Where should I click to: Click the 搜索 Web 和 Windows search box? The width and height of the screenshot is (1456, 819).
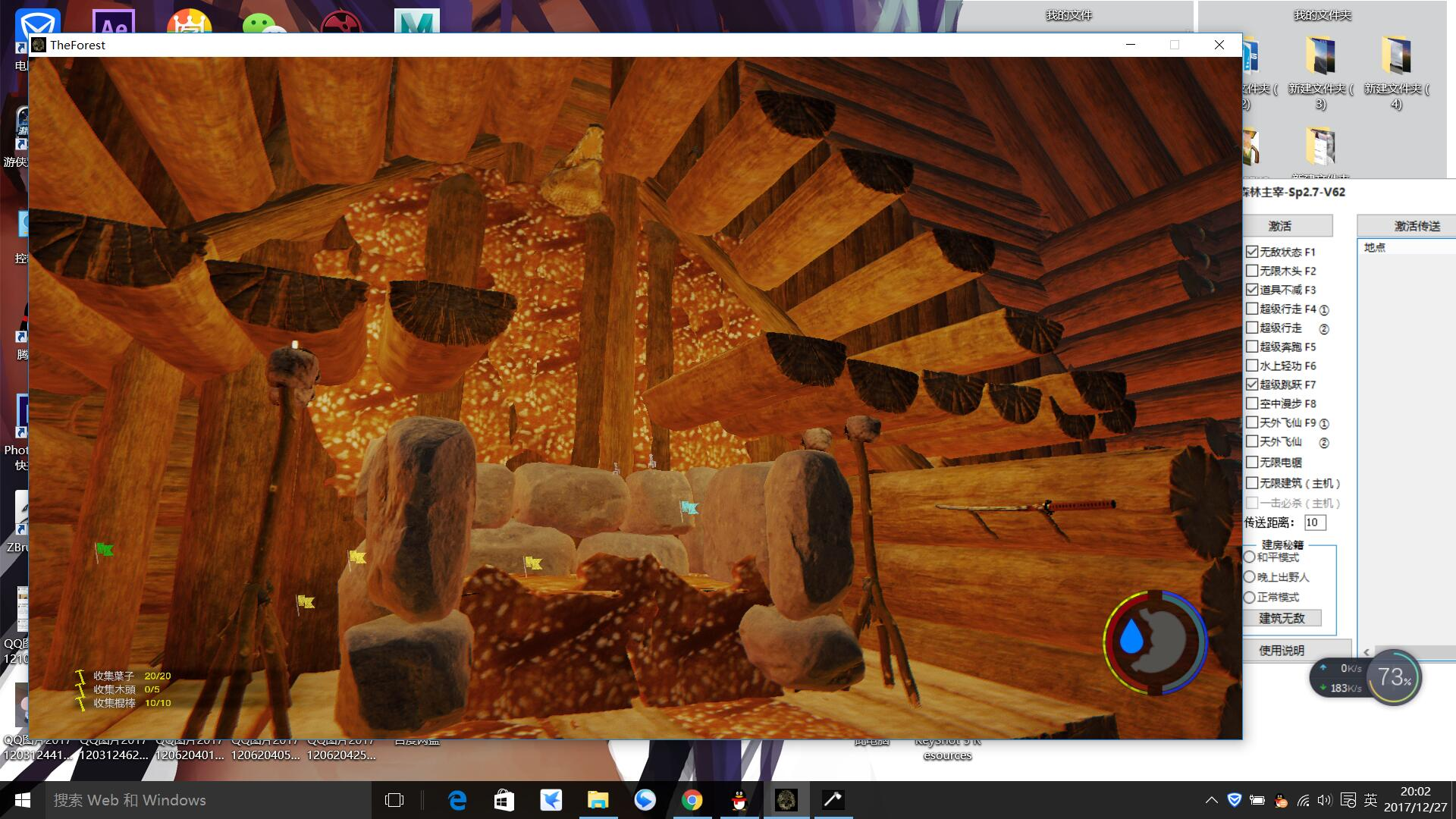(x=208, y=800)
